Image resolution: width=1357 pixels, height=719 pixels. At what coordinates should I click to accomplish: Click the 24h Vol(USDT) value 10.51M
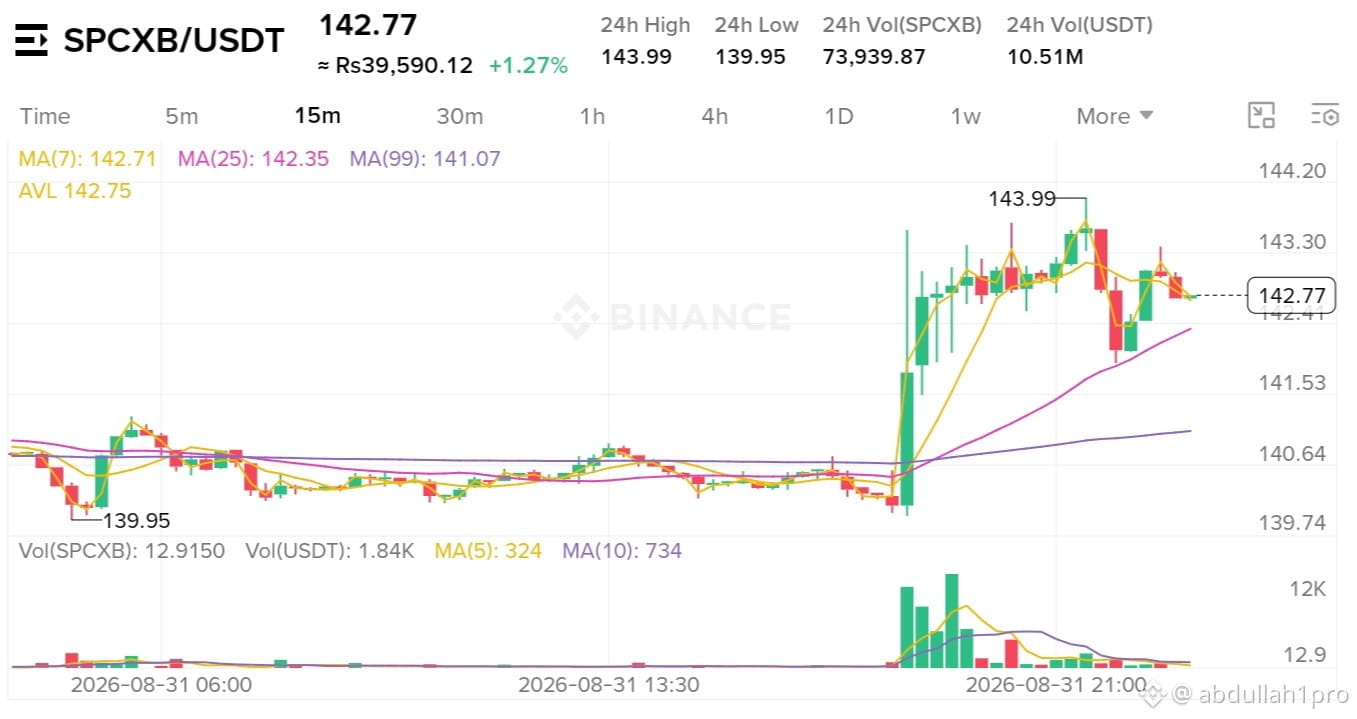(1045, 57)
